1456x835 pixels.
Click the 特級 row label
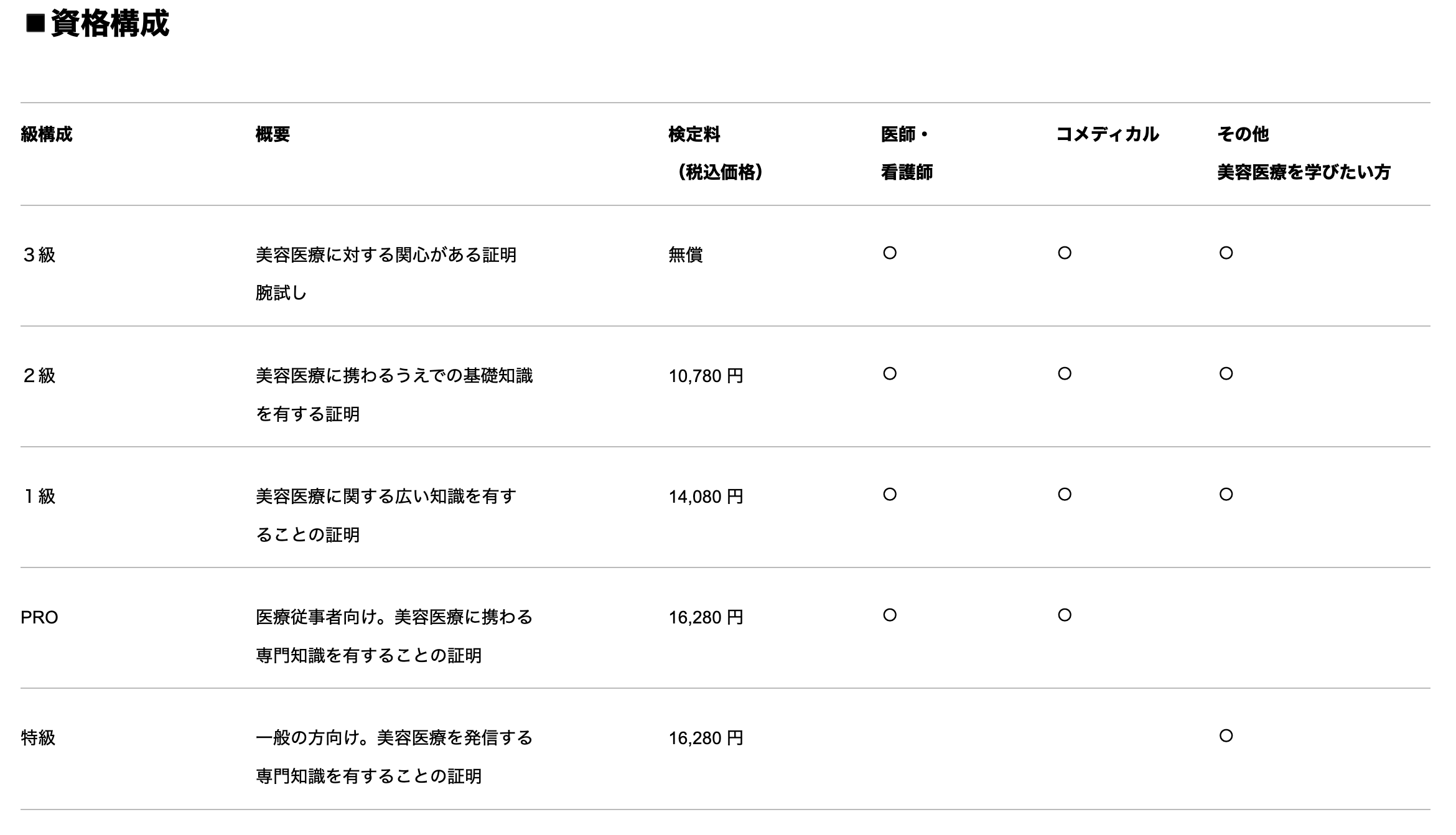39,738
